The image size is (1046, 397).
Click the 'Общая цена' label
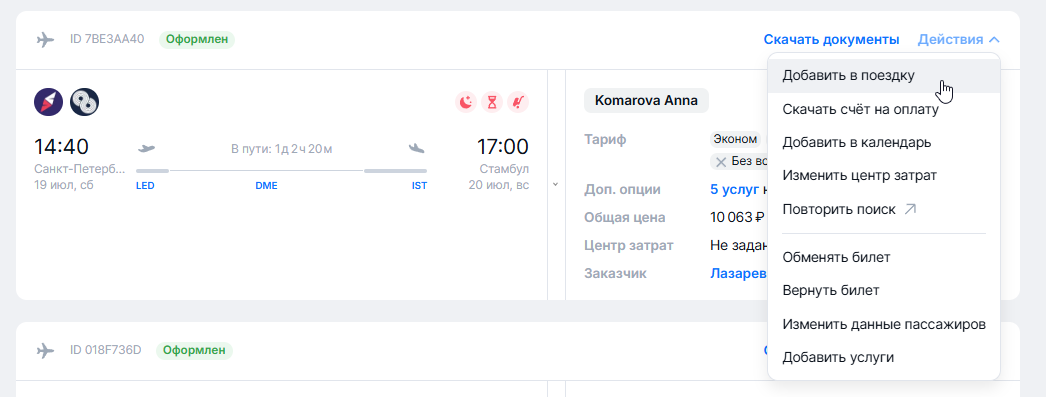pyautogui.click(x=624, y=218)
